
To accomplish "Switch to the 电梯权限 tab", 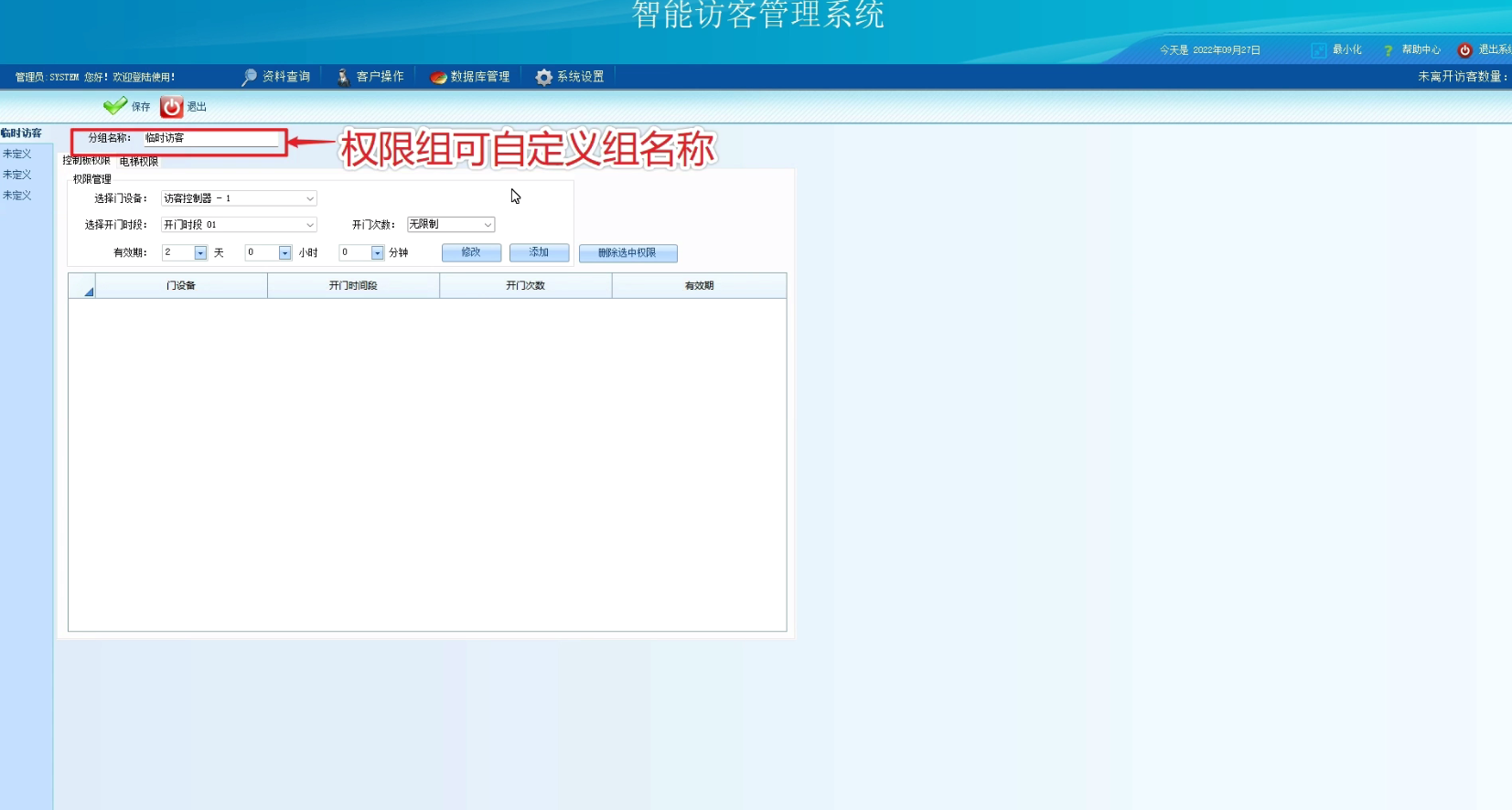I will point(139,162).
